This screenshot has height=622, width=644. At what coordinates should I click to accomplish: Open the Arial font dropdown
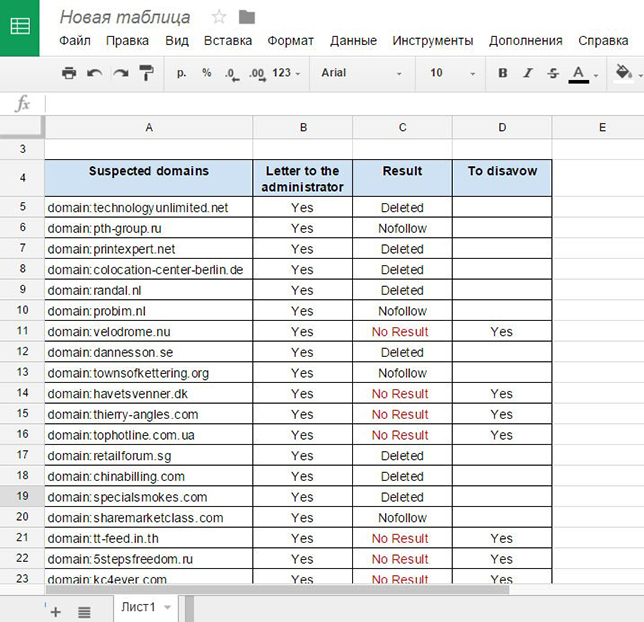pos(361,73)
